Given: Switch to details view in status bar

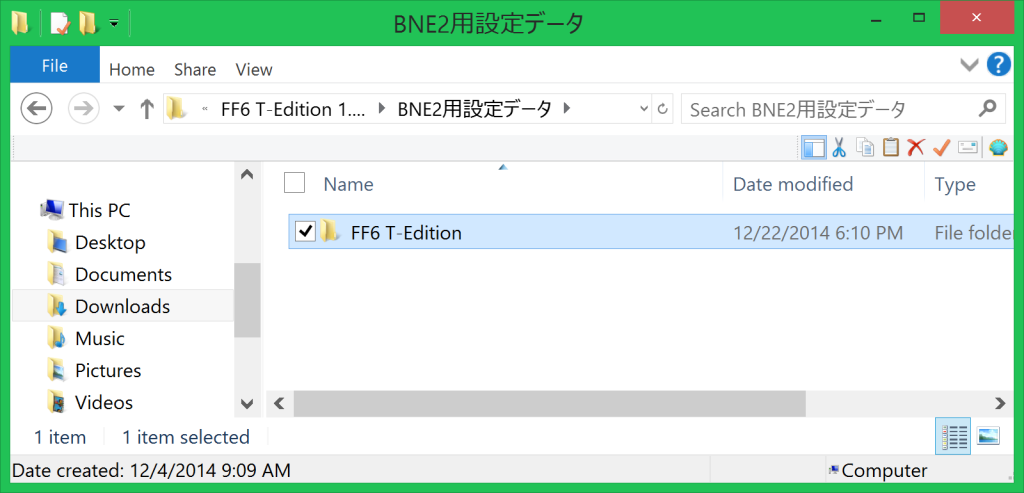Looking at the screenshot, I should [953, 436].
